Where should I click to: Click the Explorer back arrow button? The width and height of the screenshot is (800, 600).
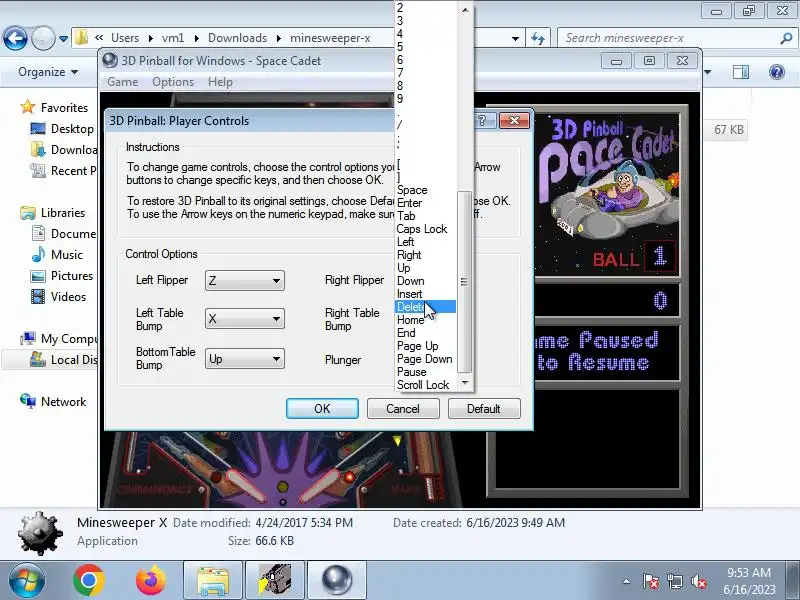point(15,38)
